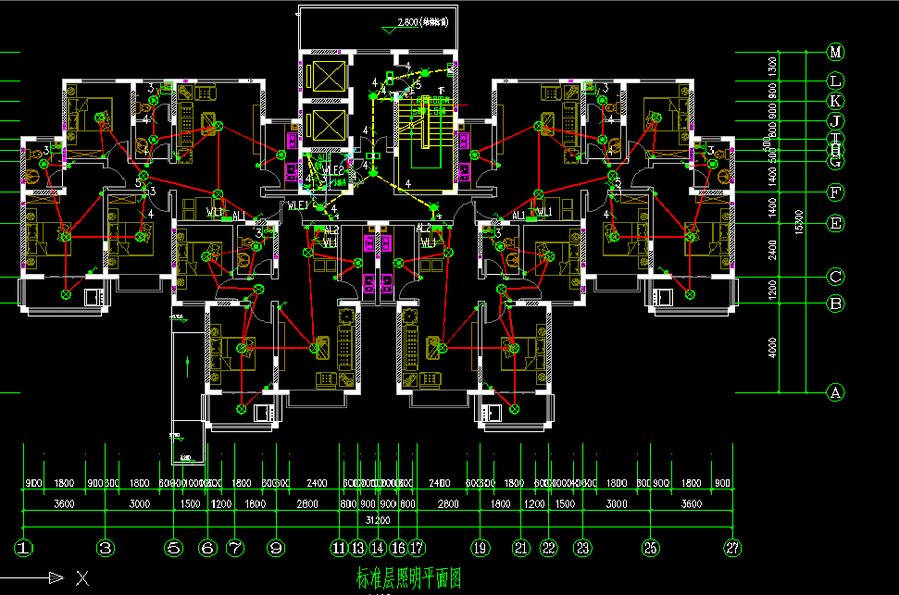The width and height of the screenshot is (899, 595).
Task: Pick grid axis bubble letter A
Action: (835, 393)
